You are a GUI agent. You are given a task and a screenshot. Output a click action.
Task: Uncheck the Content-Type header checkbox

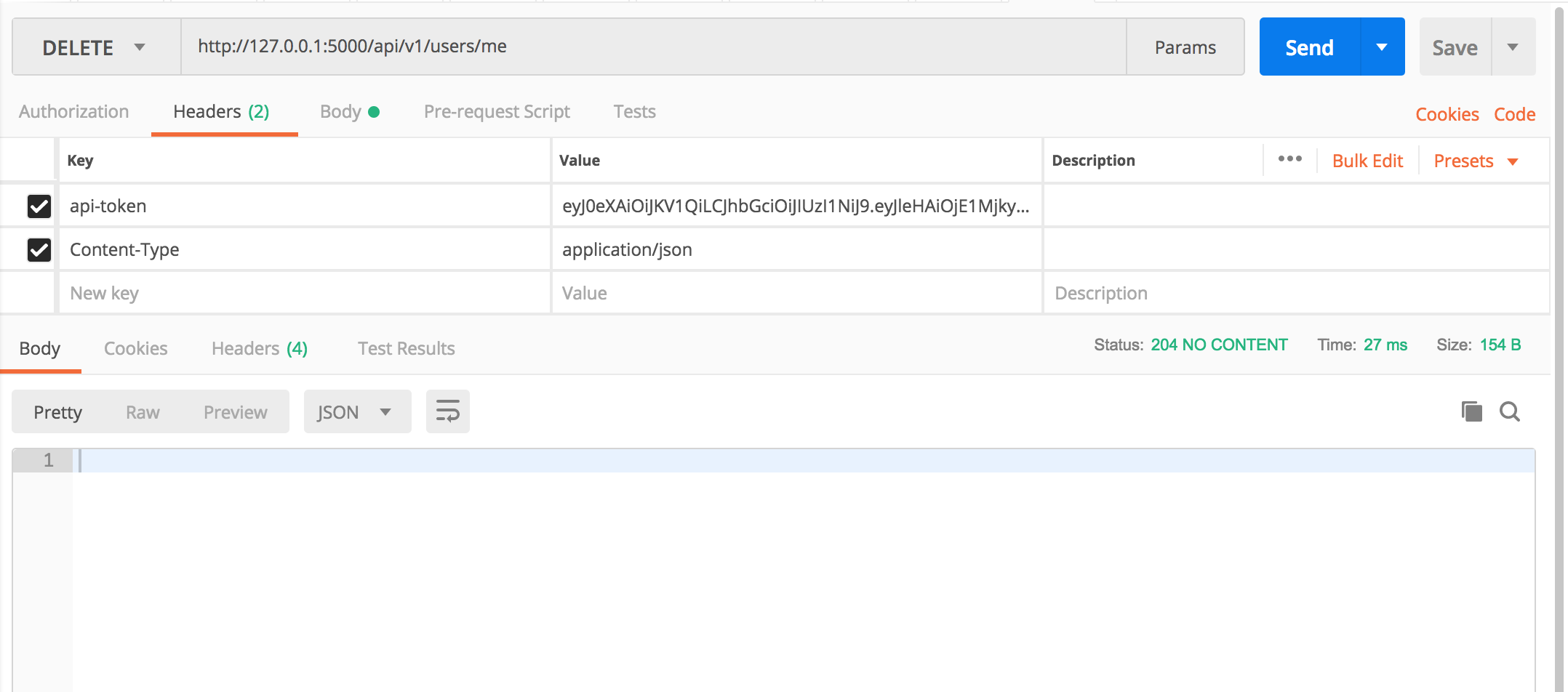click(x=39, y=250)
